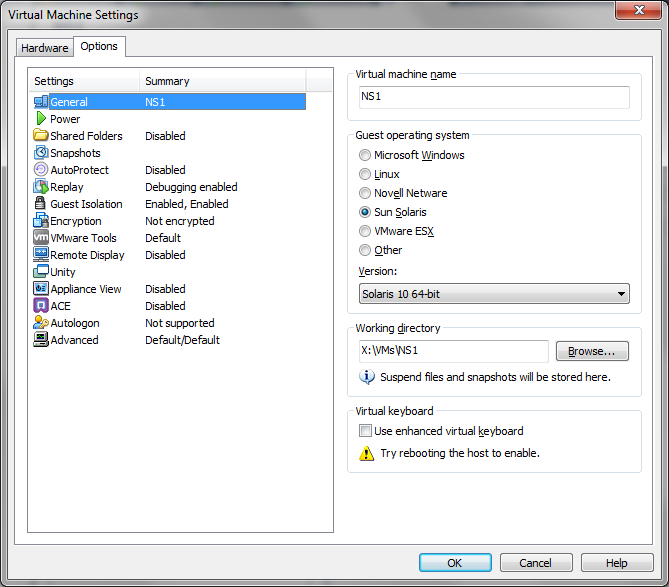Screen dimensions: 669x587
Task: Click the AutoProtect icon
Action: click(x=41, y=169)
